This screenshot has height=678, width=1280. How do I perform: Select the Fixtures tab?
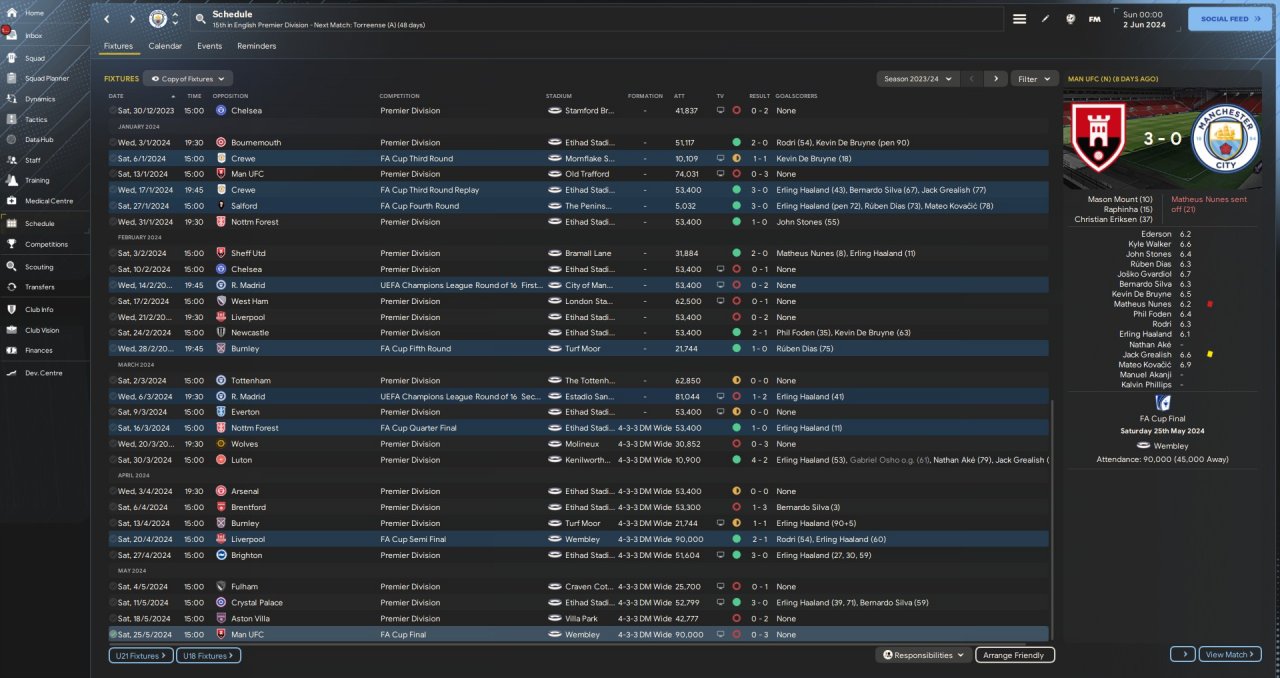coord(118,46)
